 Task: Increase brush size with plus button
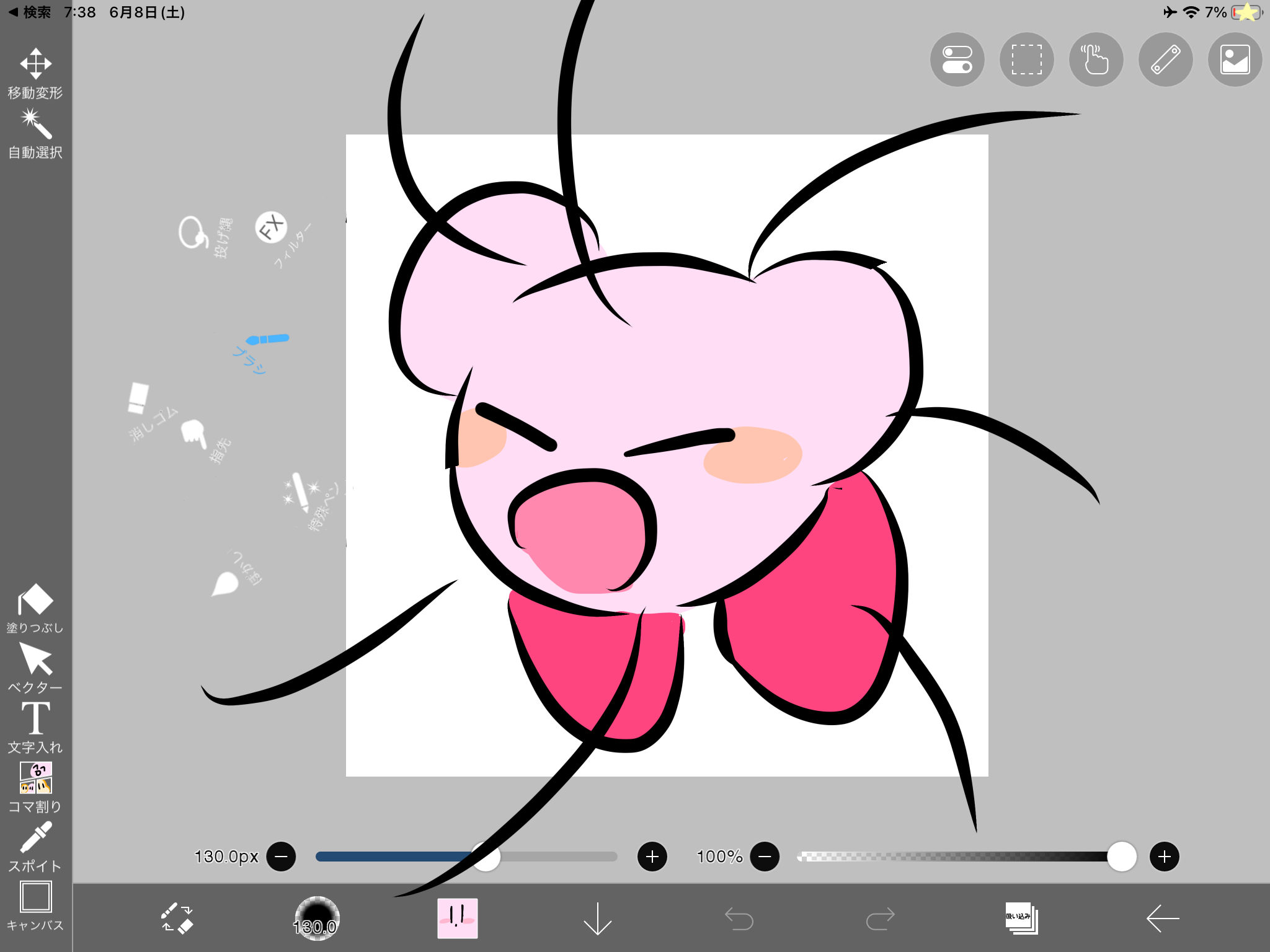pos(652,857)
